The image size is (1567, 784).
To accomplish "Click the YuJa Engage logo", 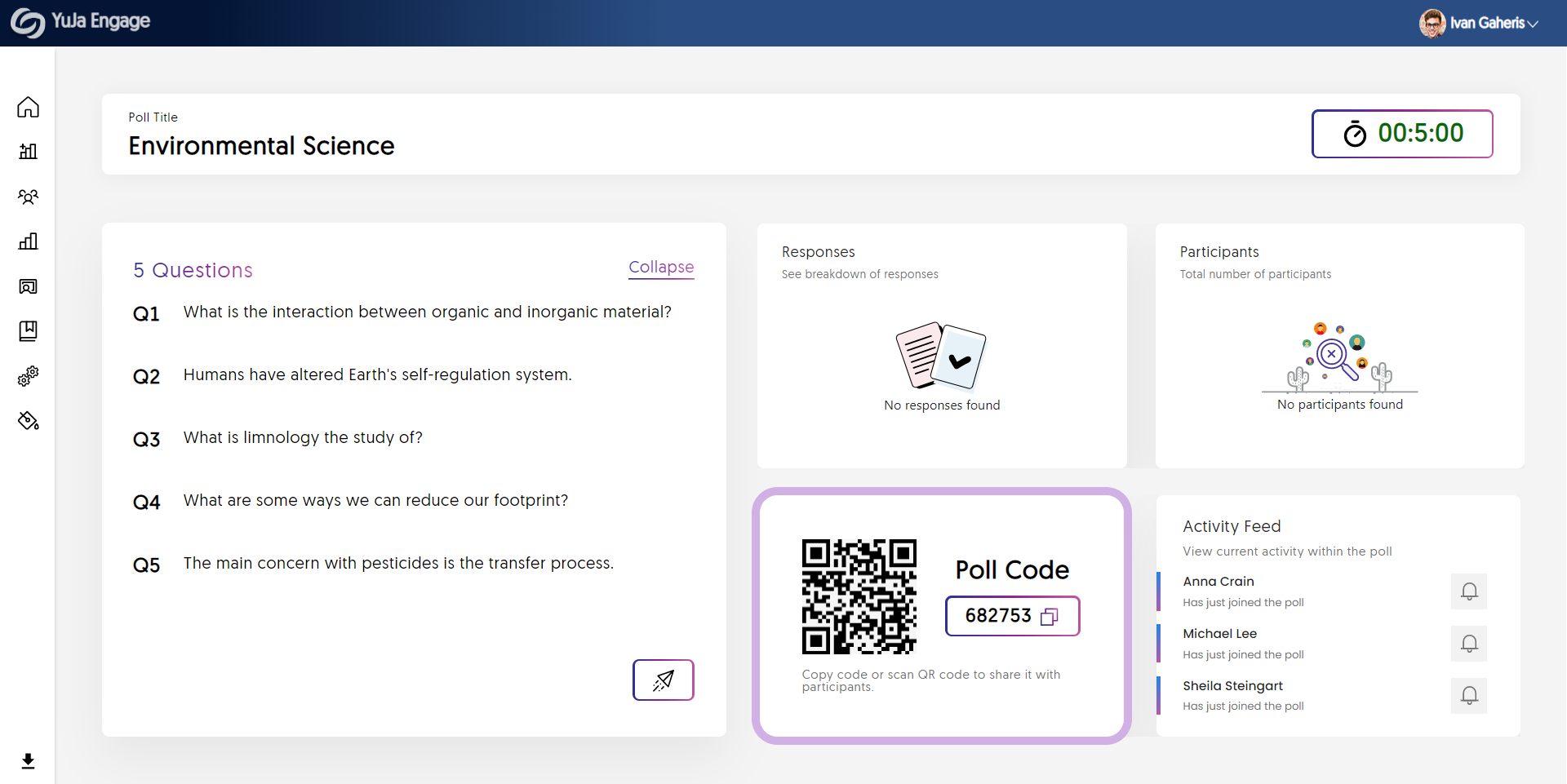I will click(80, 22).
